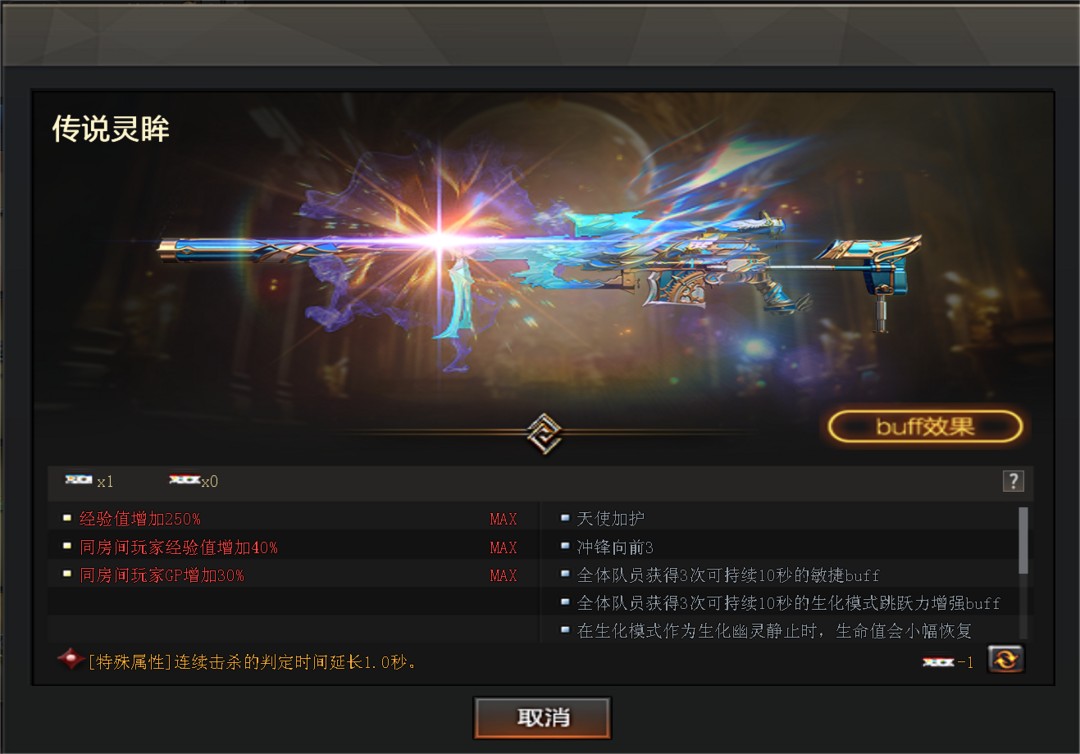Viewport: 1080px width, 754px height.
Task: Click the red ticket cost icon -1
Action: (x=938, y=662)
